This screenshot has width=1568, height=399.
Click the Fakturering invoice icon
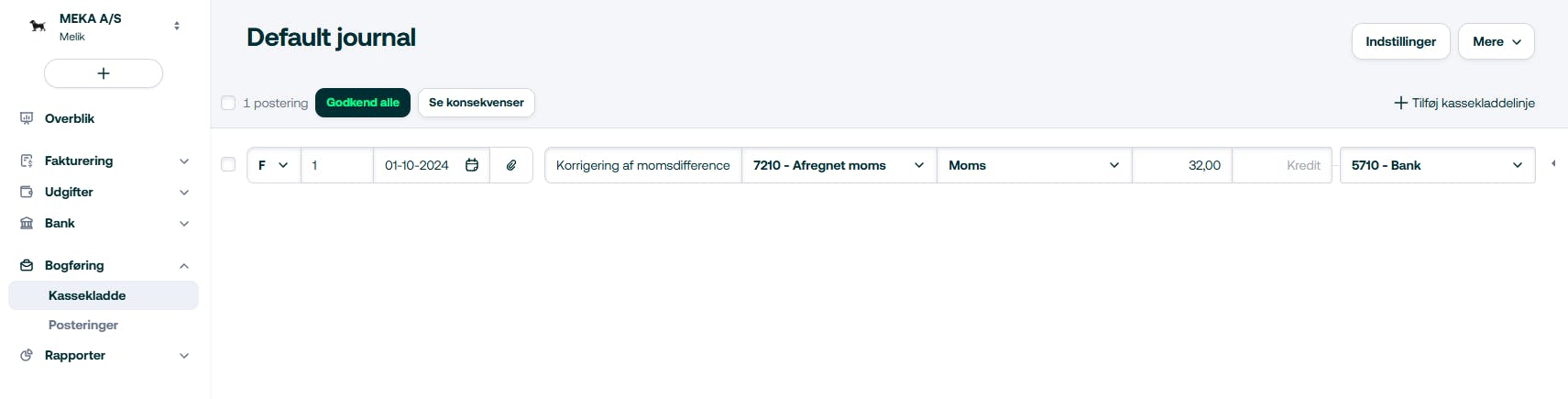point(27,161)
